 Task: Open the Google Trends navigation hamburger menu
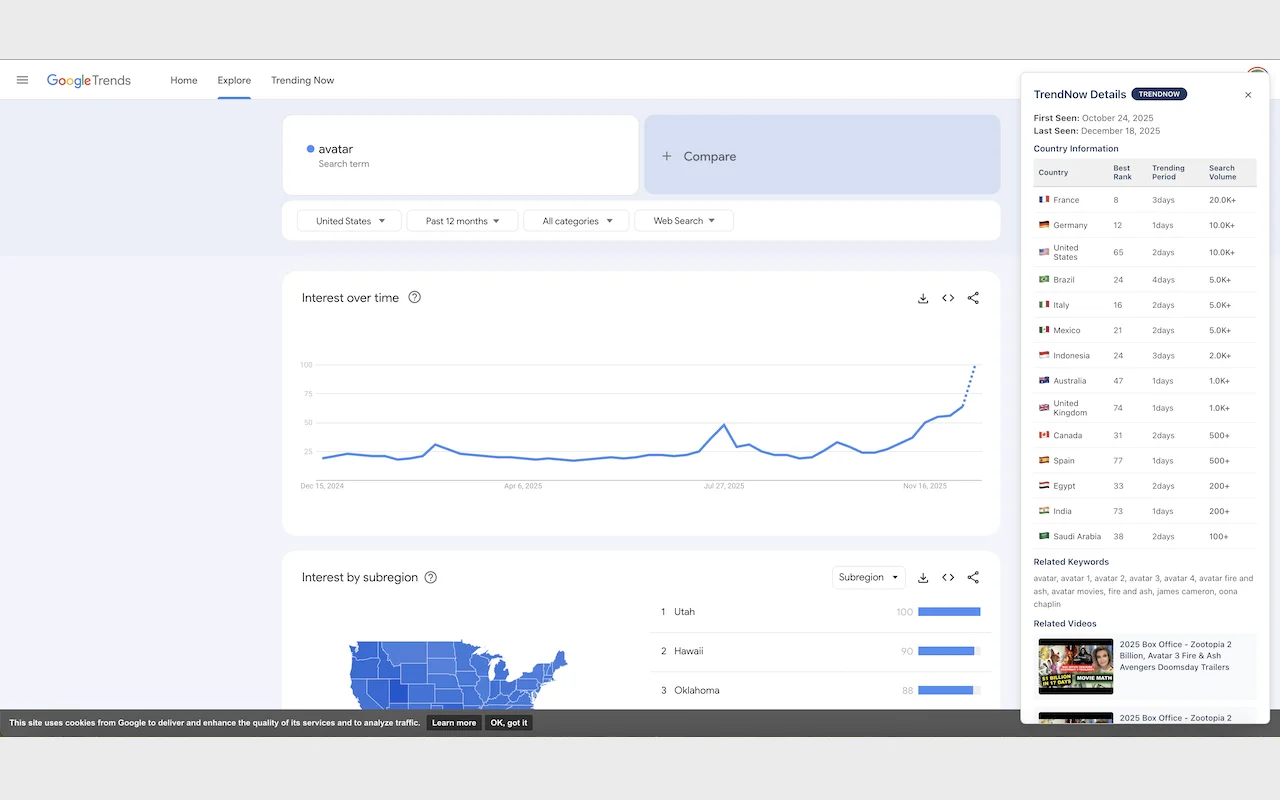(x=22, y=80)
